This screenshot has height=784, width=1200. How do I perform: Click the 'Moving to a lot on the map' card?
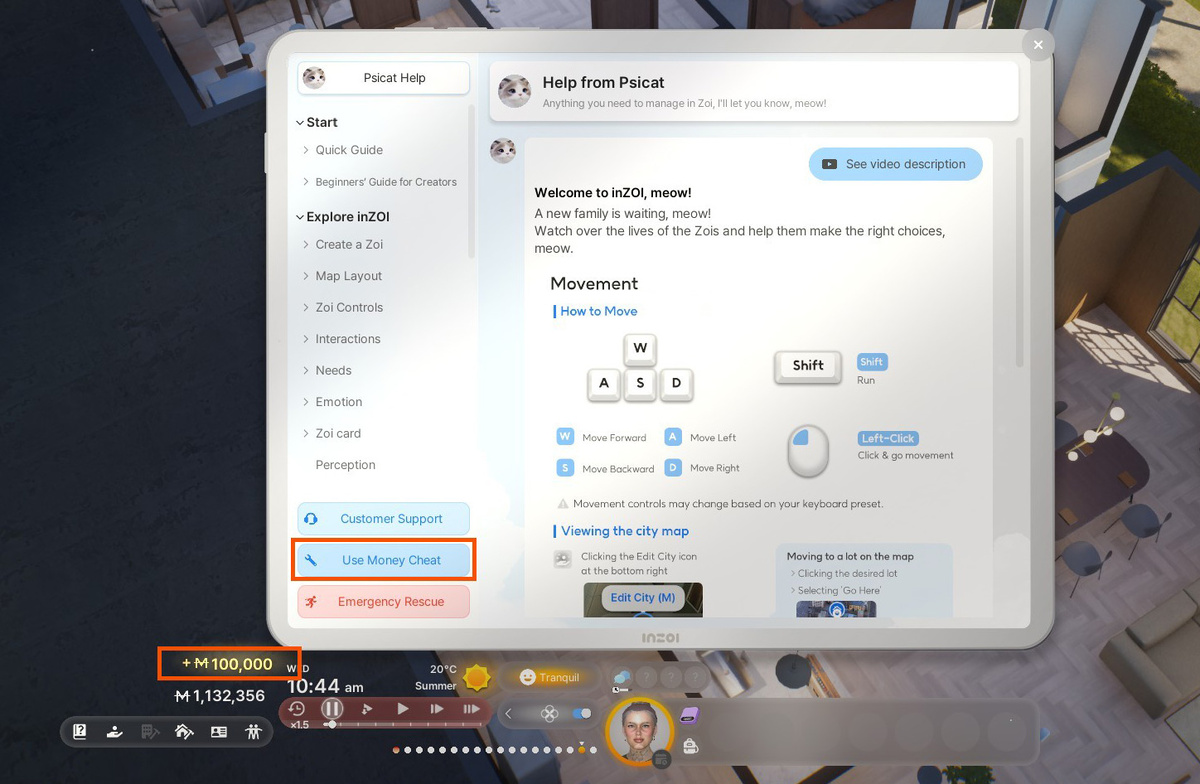coord(864,581)
